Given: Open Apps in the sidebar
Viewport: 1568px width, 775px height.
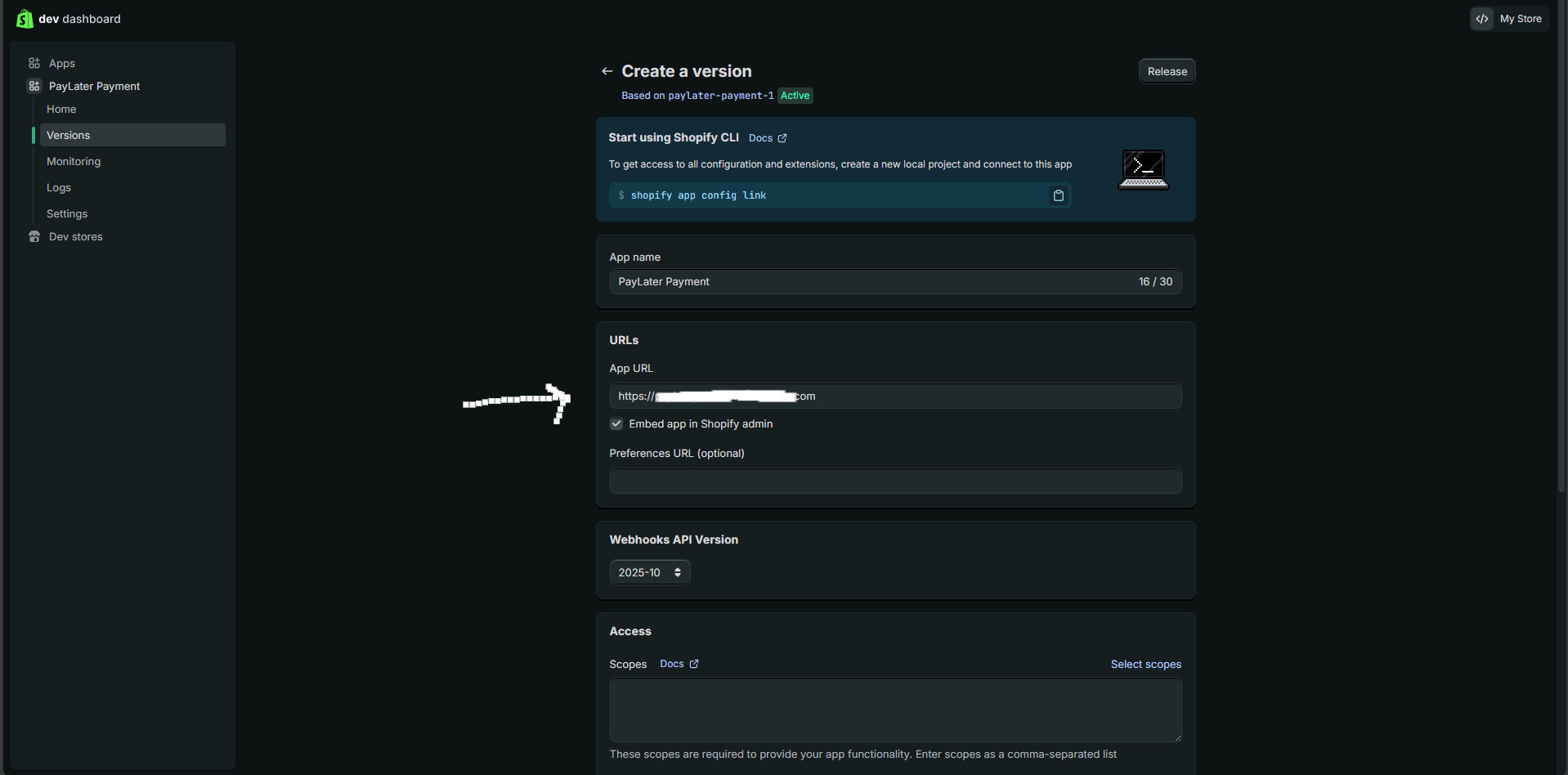Looking at the screenshot, I should tap(62, 63).
